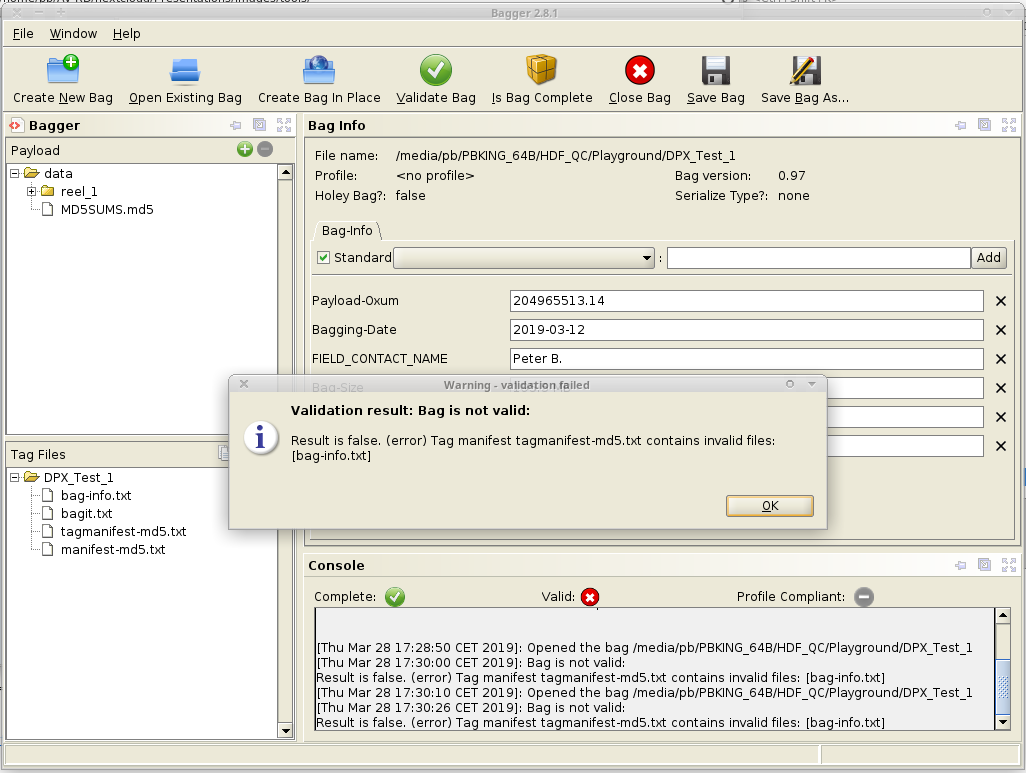Remove the Bagging-Date field row
Screen dimensions: 1026x773
point(1000,330)
